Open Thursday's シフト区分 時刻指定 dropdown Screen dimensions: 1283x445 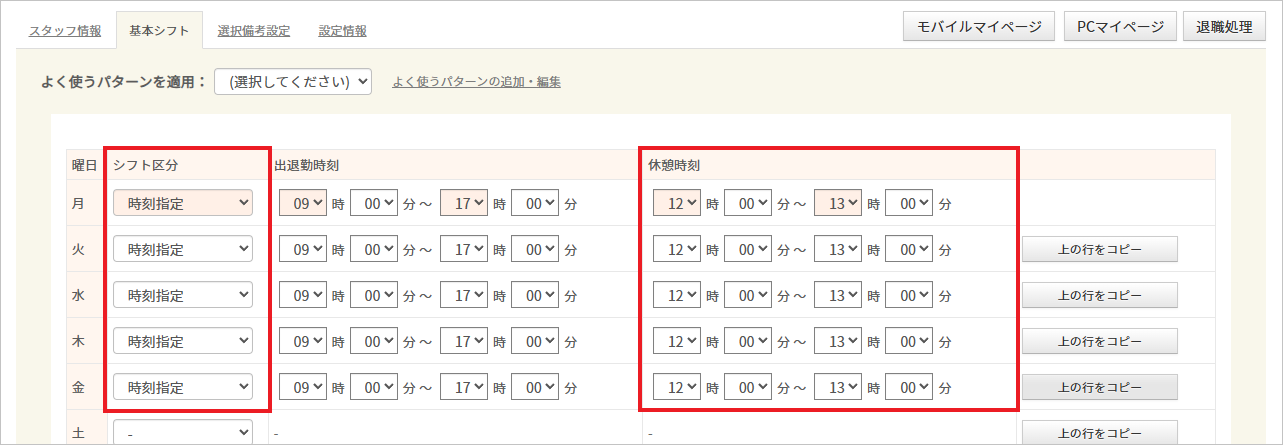click(x=183, y=341)
